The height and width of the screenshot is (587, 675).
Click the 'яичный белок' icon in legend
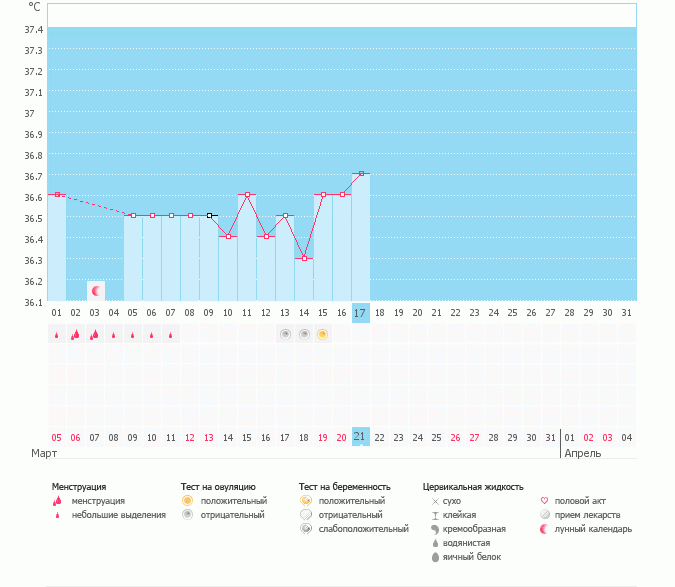[435, 557]
